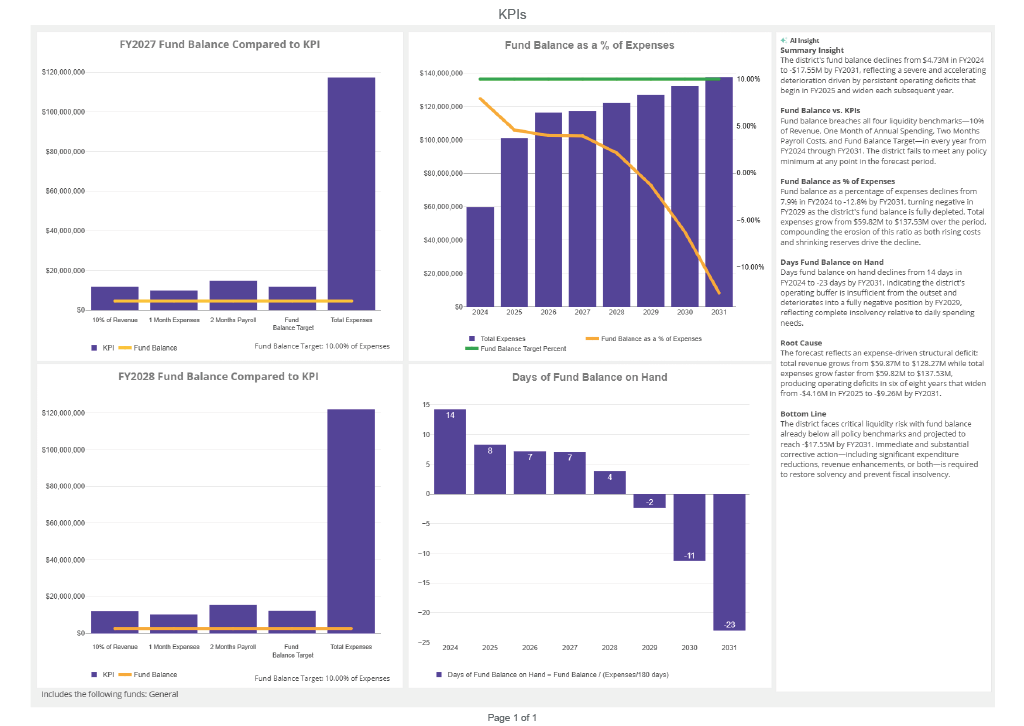Toggle Fund Balance legend in FY2028 chart
Viewport: 1024px width, 726px height.
coord(148,674)
